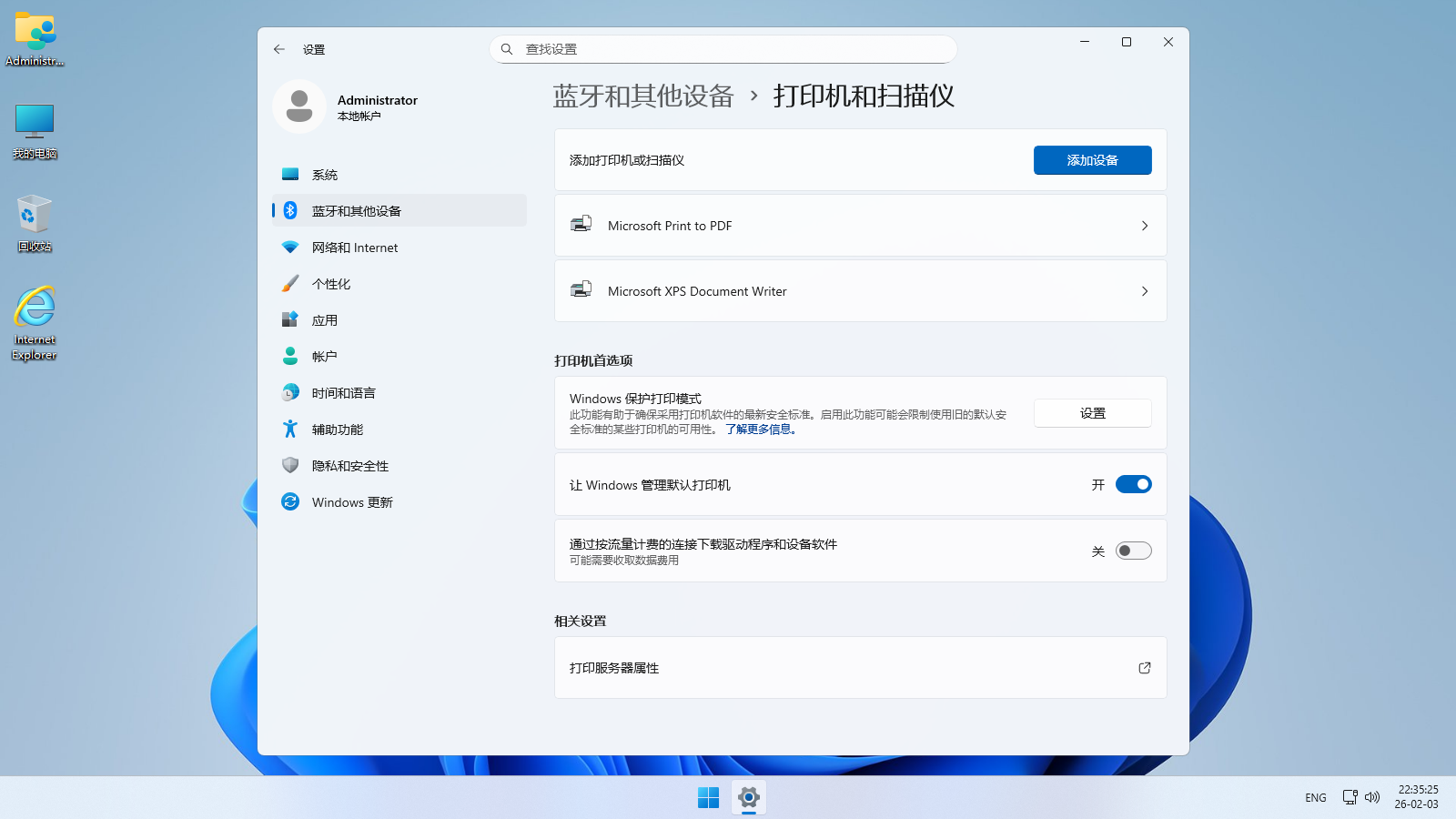Go to 系统 settings section
Viewport: 1456px width, 819px height.
click(399, 174)
